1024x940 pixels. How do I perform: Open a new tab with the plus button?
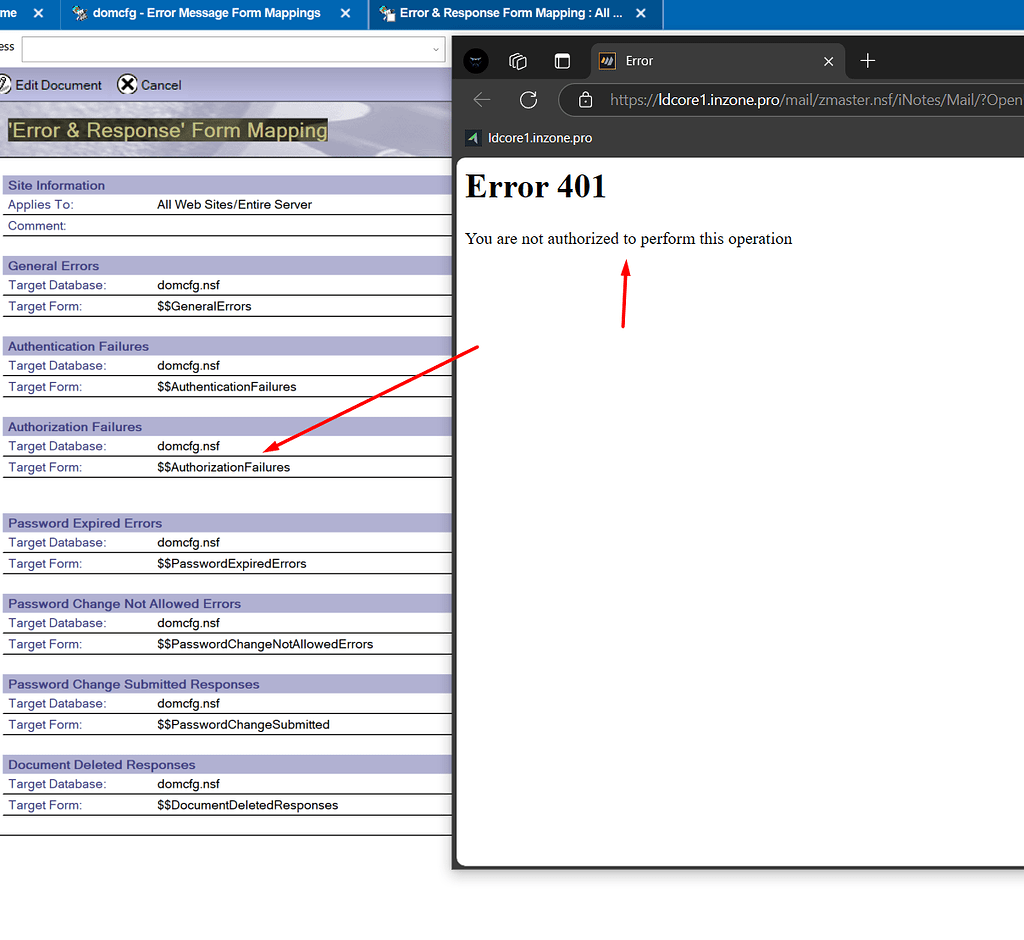coord(867,61)
